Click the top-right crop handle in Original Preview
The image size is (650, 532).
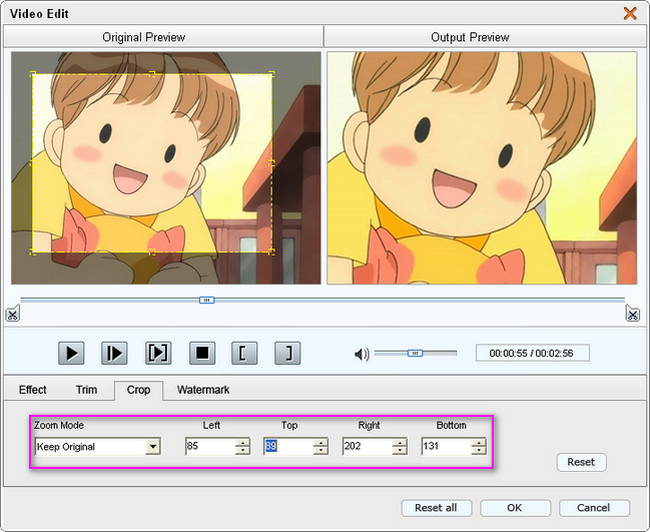[272, 75]
